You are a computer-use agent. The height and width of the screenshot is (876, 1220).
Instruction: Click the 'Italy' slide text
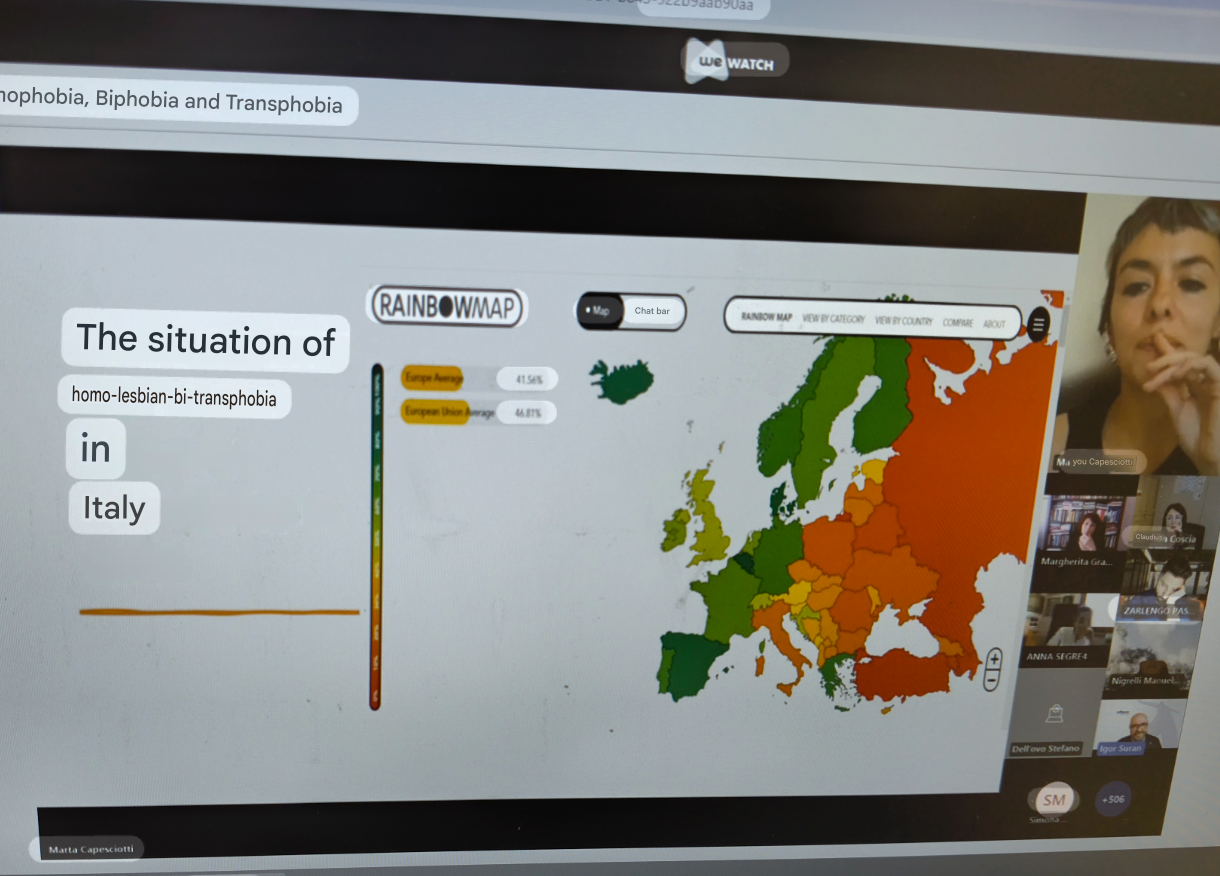(x=114, y=508)
